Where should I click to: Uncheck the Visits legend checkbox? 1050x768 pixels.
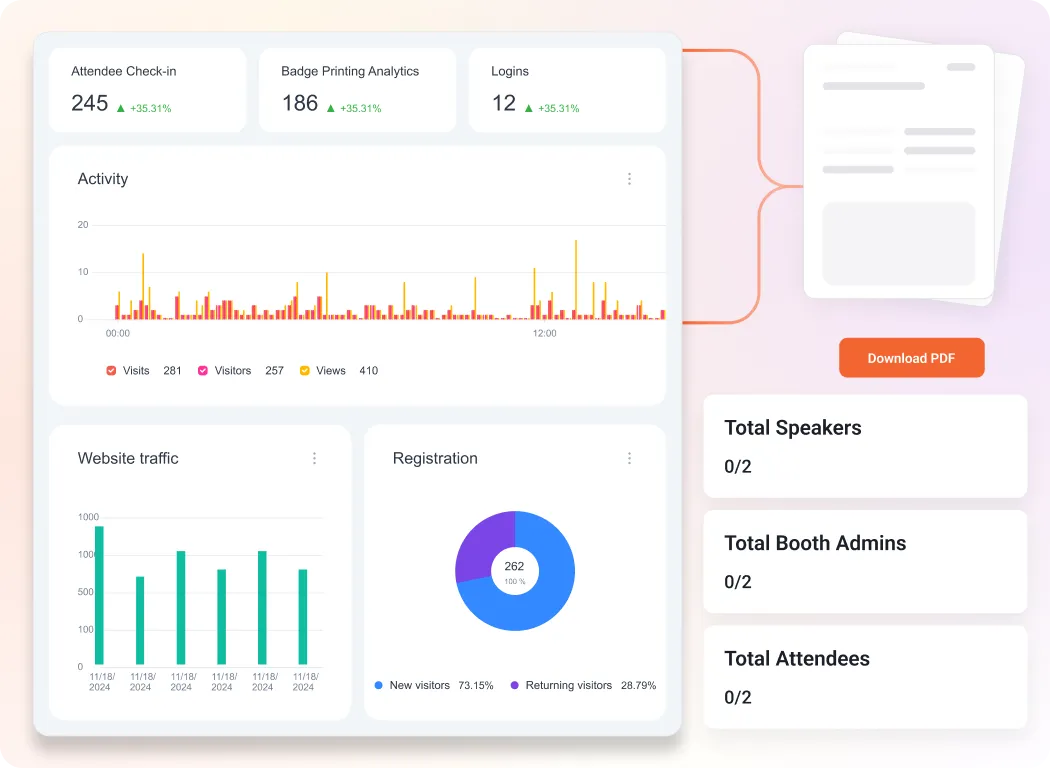click(x=111, y=370)
